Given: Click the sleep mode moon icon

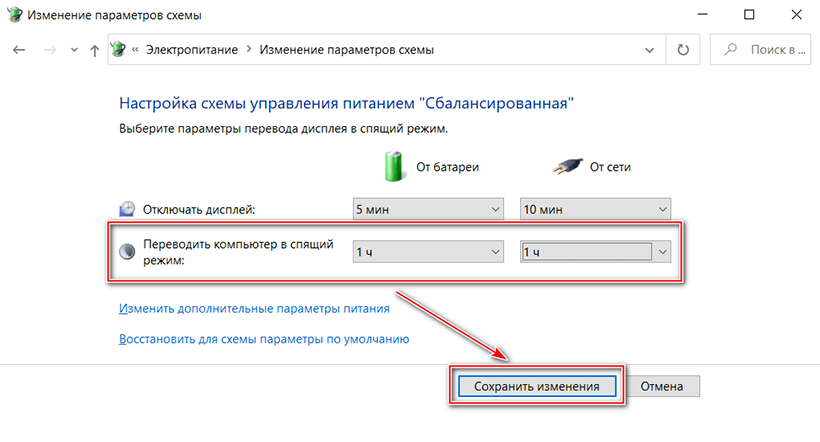Looking at the screenshot, I should tap(127, 252).
